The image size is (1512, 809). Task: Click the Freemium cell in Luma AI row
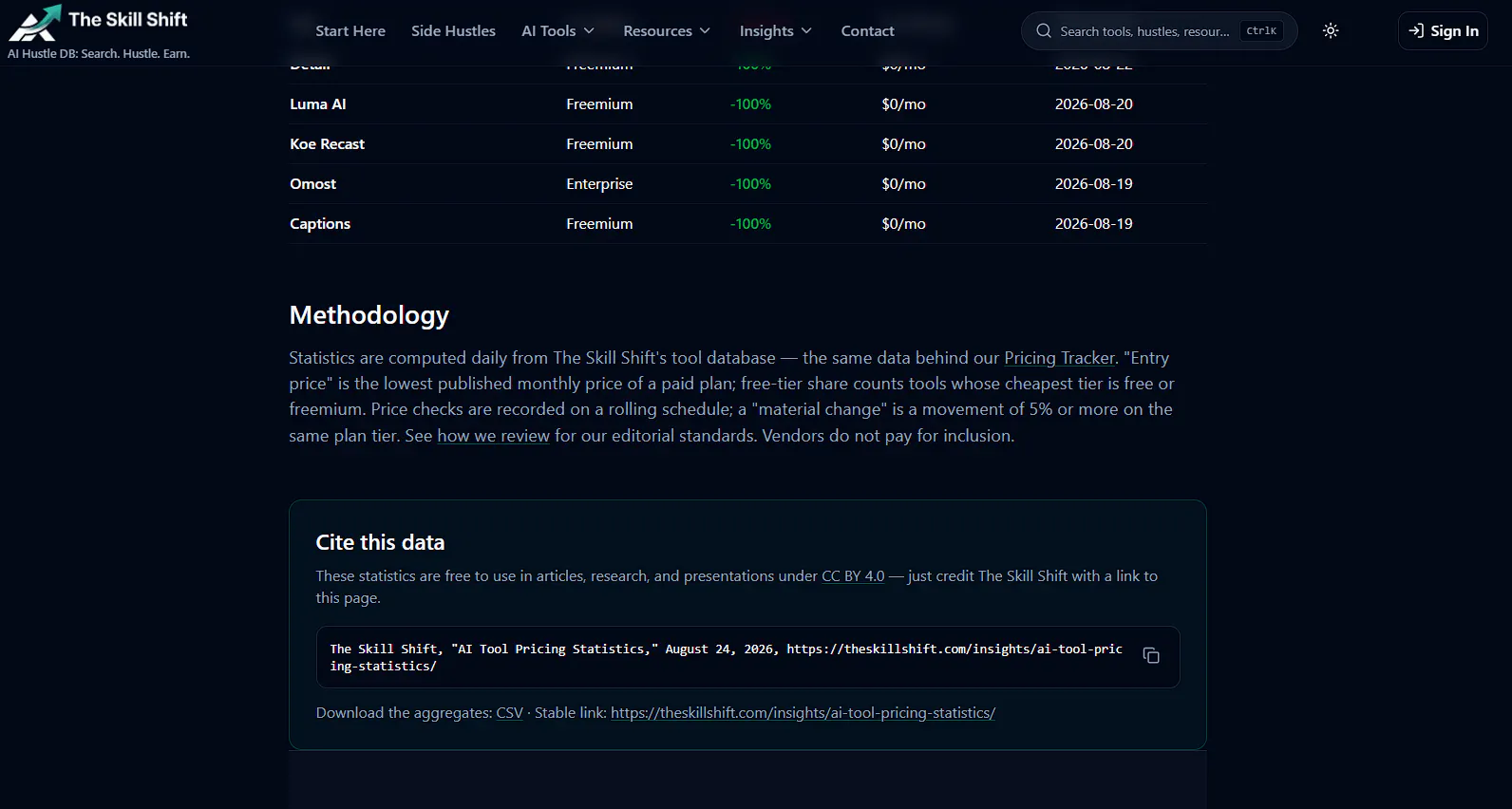[599, 104]
